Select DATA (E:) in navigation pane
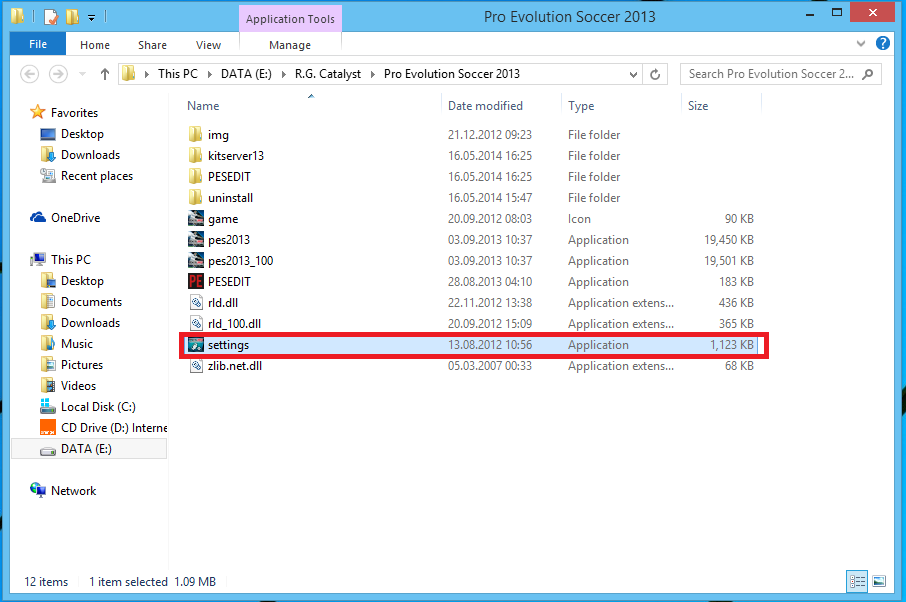Image resolution: width=906 pixels, height=602 pixels. (x=90, y=449)
